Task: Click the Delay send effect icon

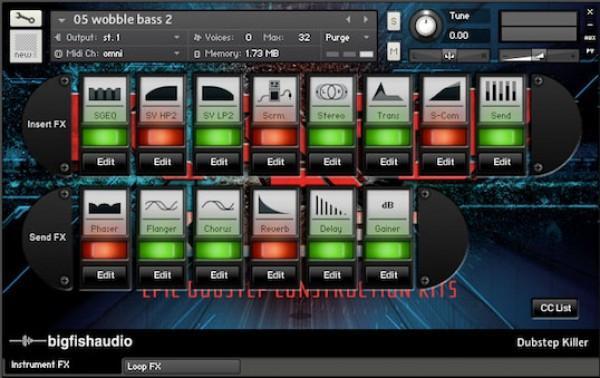Action: click(x=331, y=206)
